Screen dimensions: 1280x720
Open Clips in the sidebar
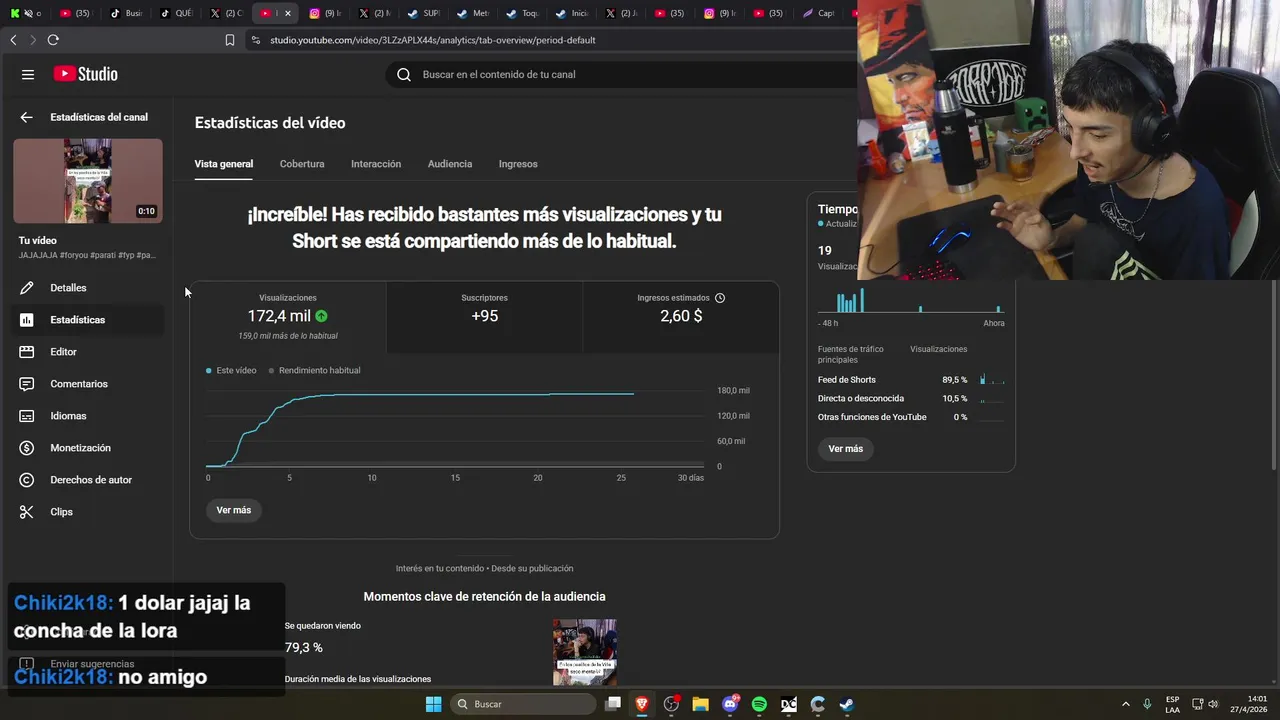coord(87,512)
